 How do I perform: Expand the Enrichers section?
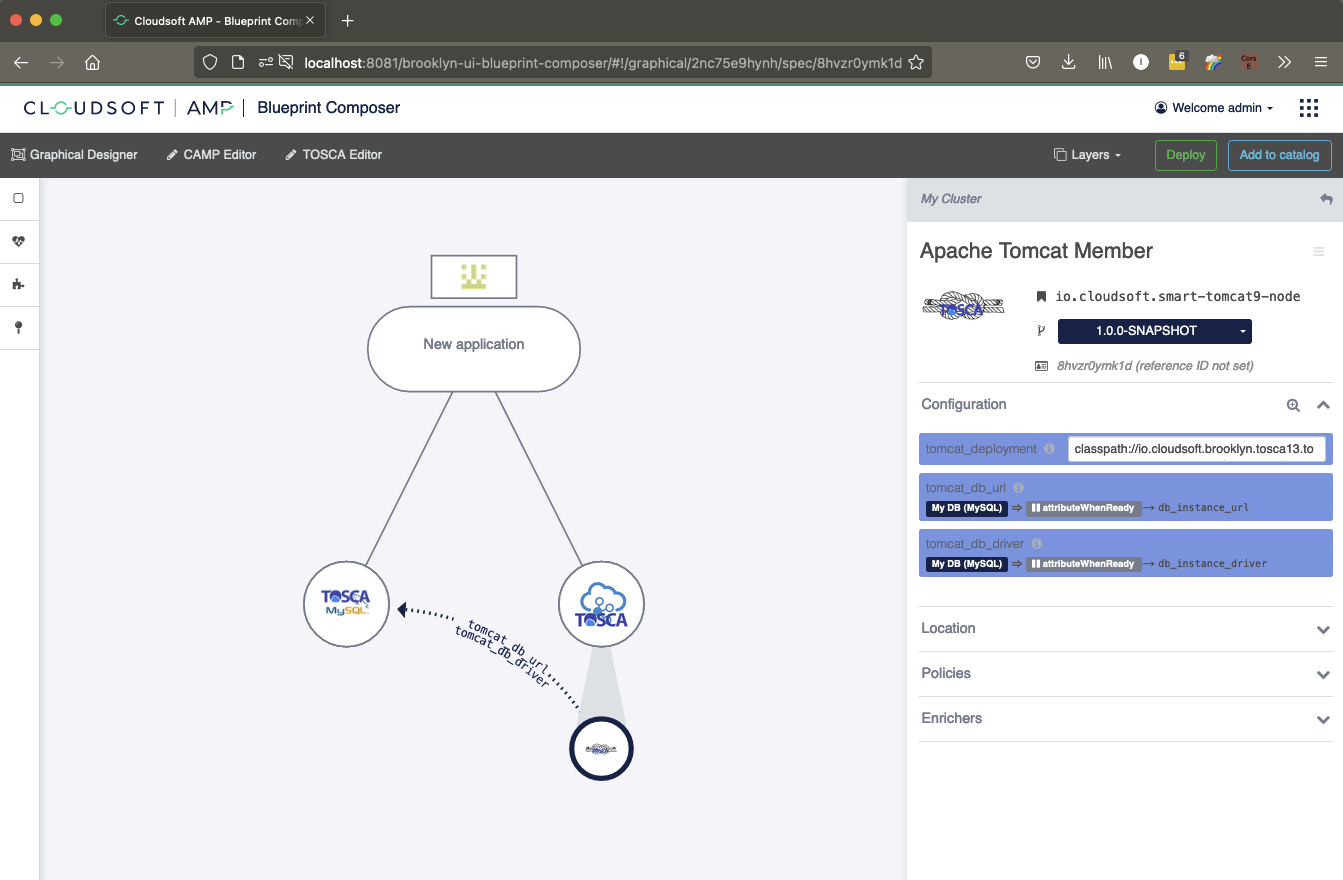click(1126, 719)
